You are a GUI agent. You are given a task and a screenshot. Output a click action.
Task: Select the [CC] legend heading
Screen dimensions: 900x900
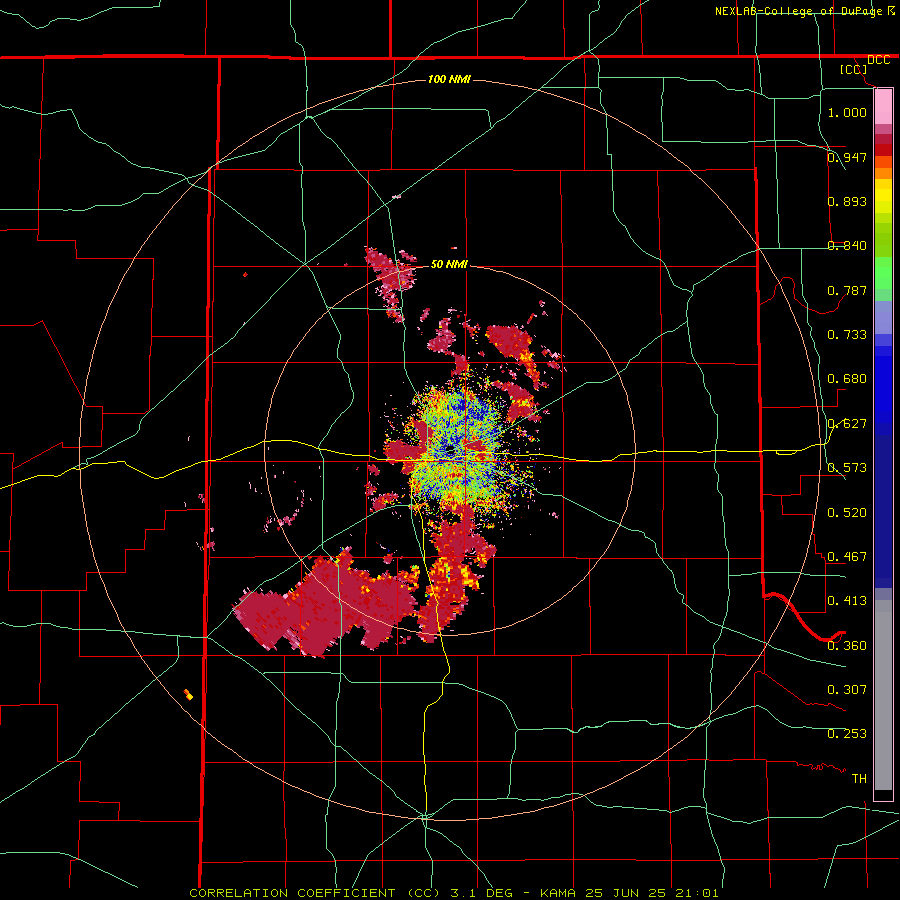(x=854, y=69)
